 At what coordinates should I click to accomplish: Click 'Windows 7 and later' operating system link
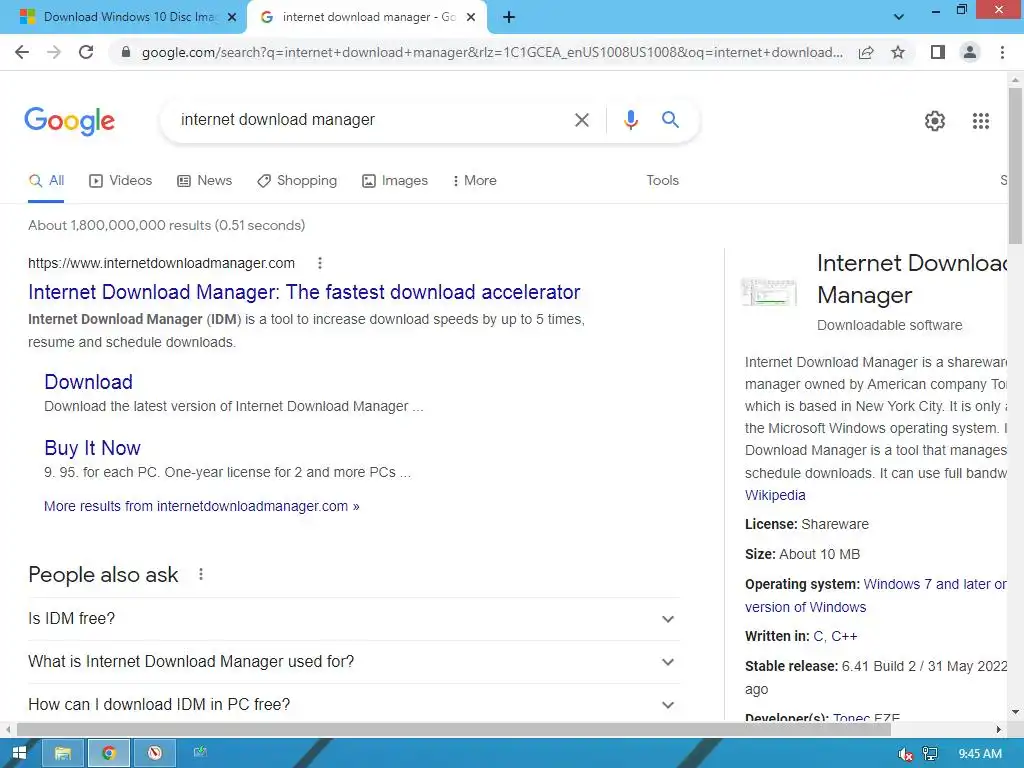point(935,584)
